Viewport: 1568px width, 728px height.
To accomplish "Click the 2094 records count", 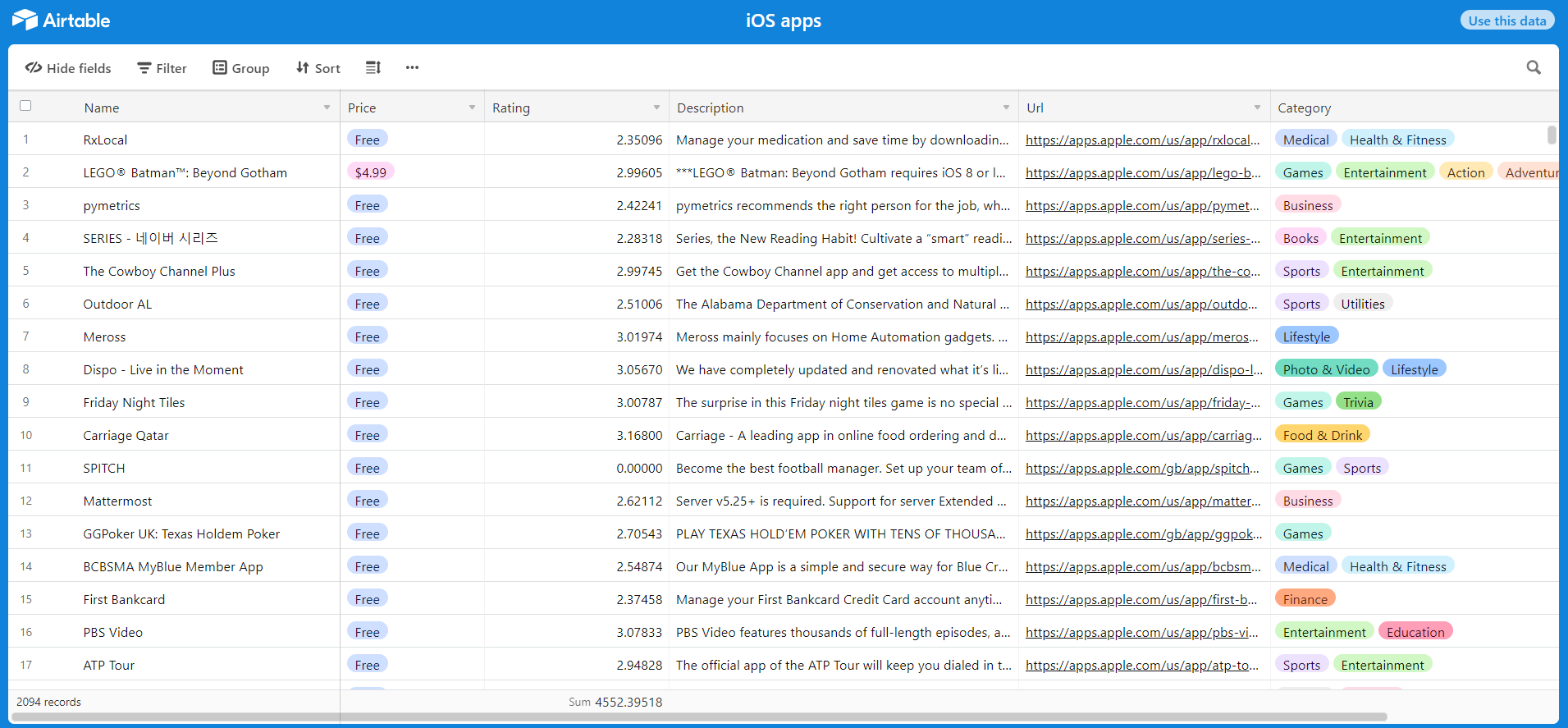I will [x=48, y=702].
